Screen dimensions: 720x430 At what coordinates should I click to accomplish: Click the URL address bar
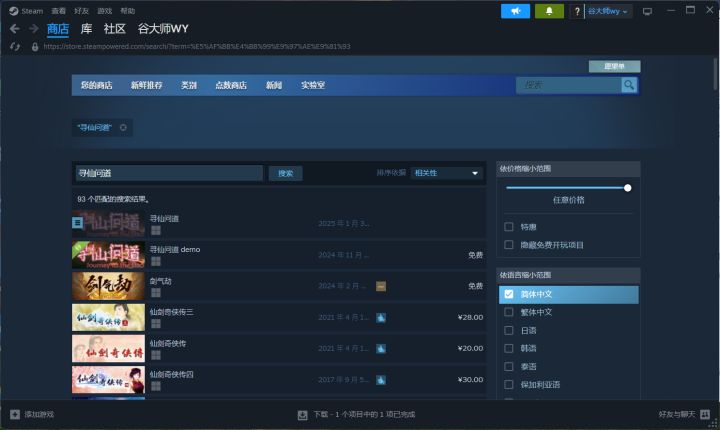click(x=197, y=46)
